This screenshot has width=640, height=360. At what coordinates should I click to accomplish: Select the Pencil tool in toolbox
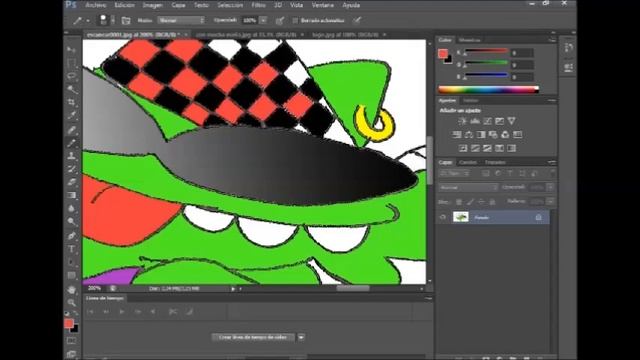click(x=71, y=143)
